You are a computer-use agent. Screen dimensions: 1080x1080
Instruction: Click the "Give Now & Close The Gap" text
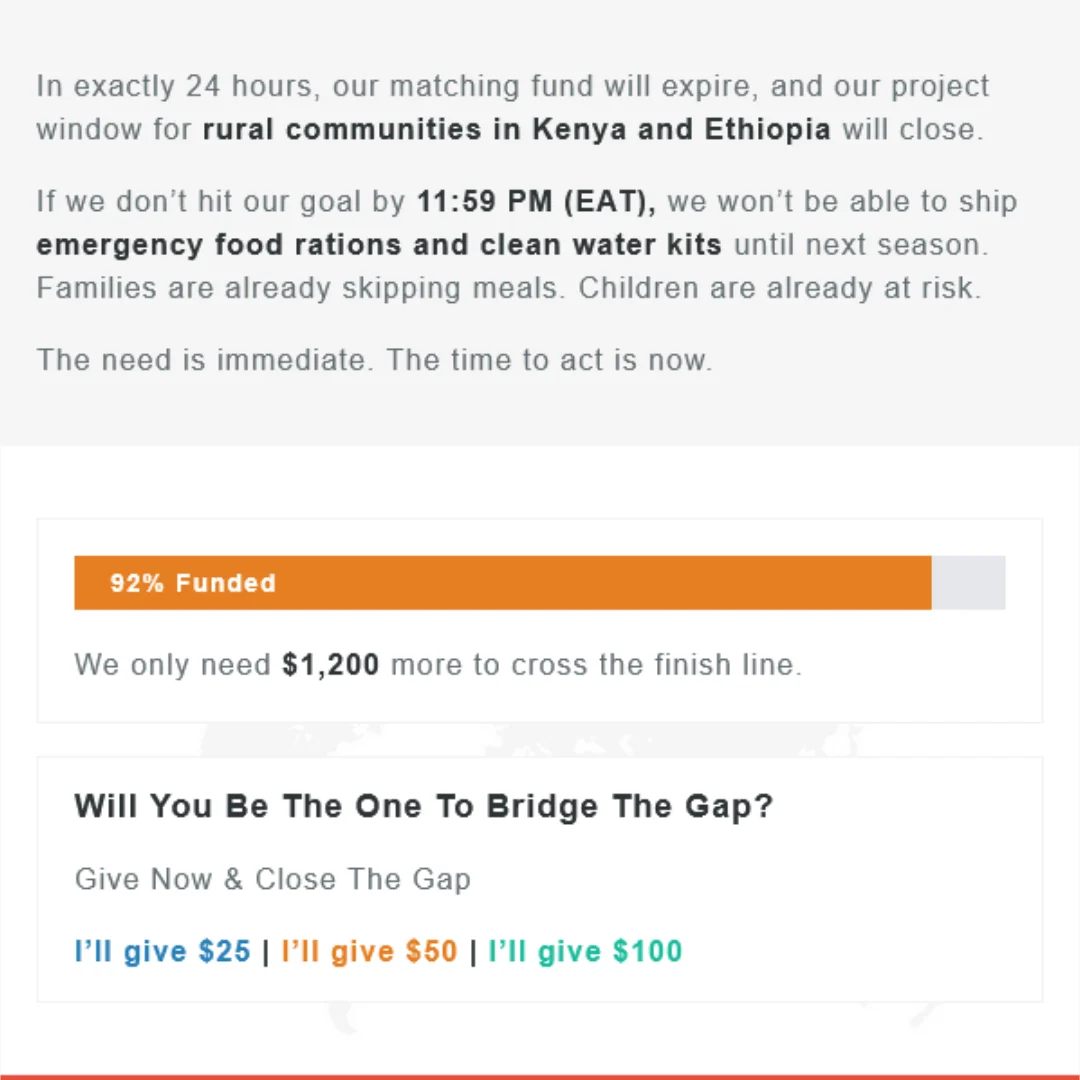pos(272,879)
